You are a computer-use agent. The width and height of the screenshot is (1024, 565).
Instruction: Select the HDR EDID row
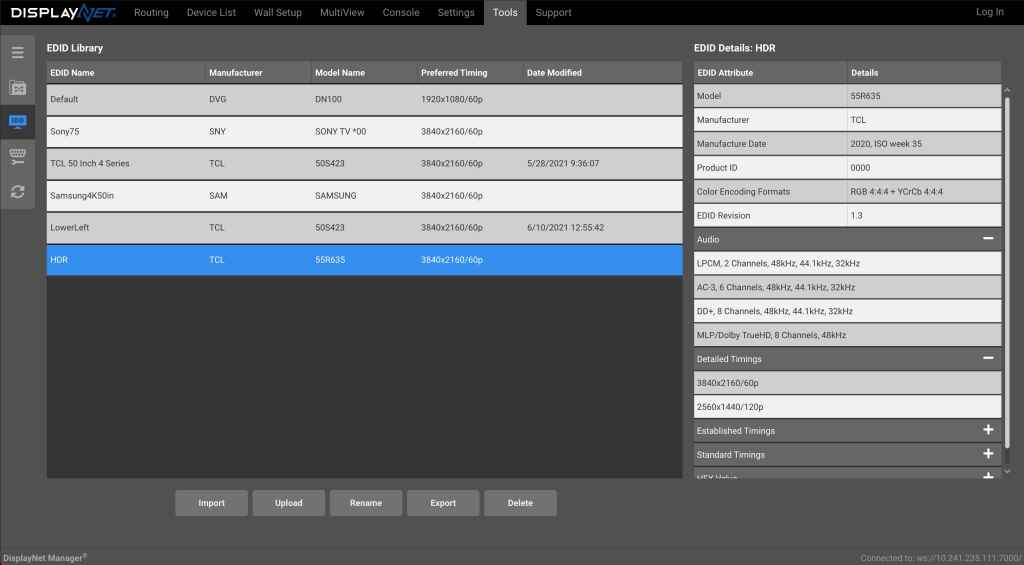364,260
